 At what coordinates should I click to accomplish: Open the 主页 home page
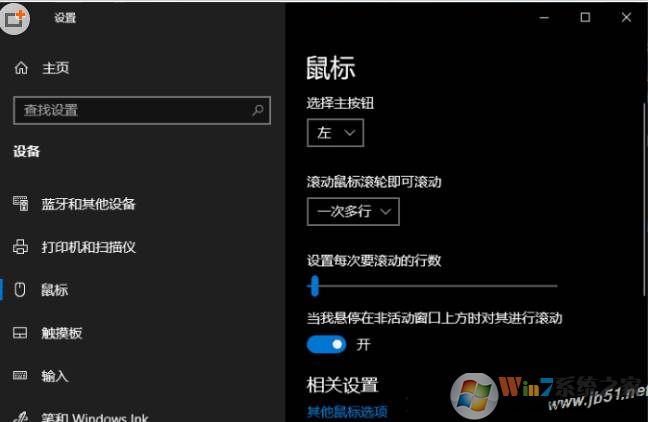[55, 68]
